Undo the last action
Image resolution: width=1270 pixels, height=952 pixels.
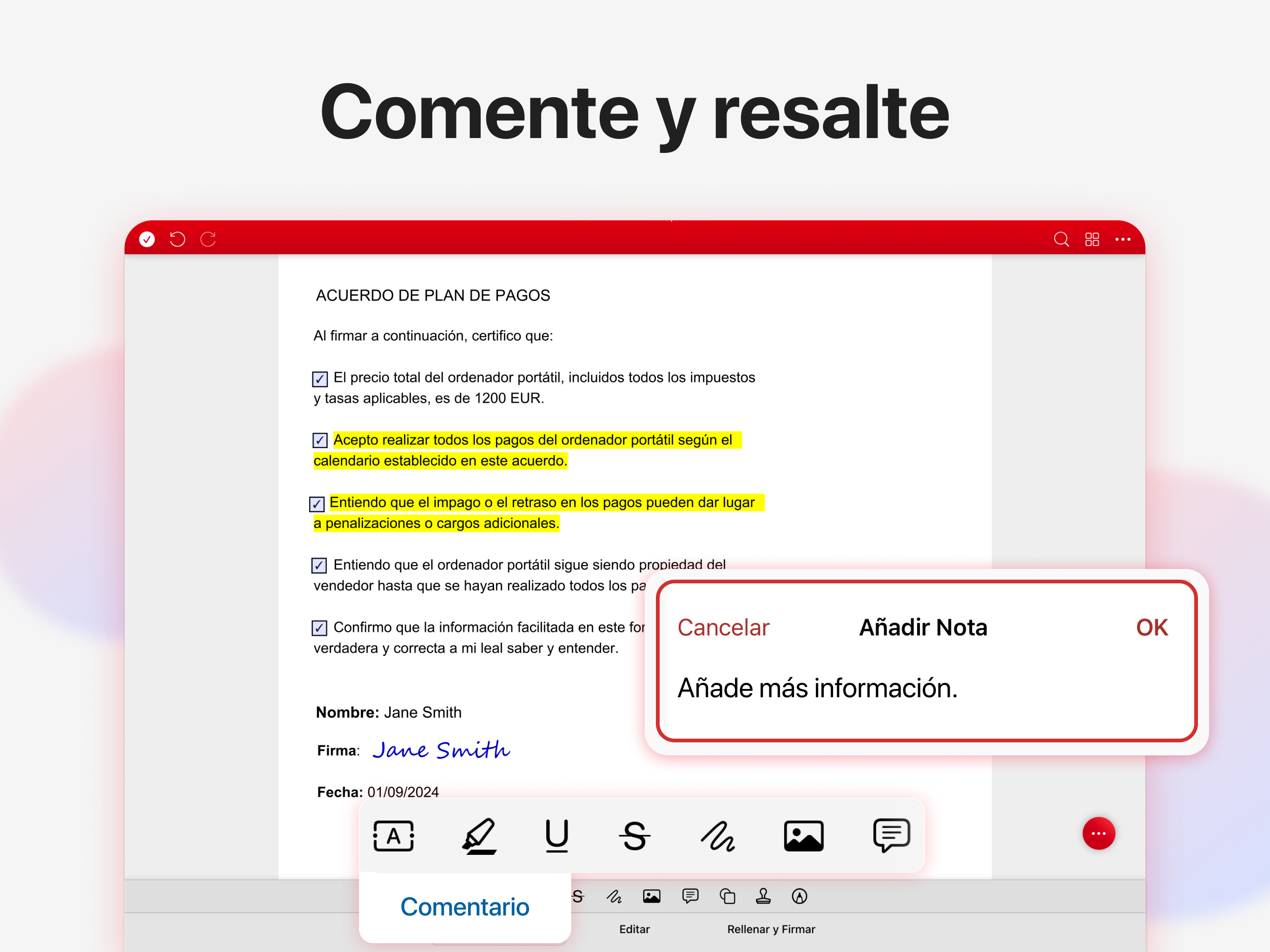pos(178,239)
